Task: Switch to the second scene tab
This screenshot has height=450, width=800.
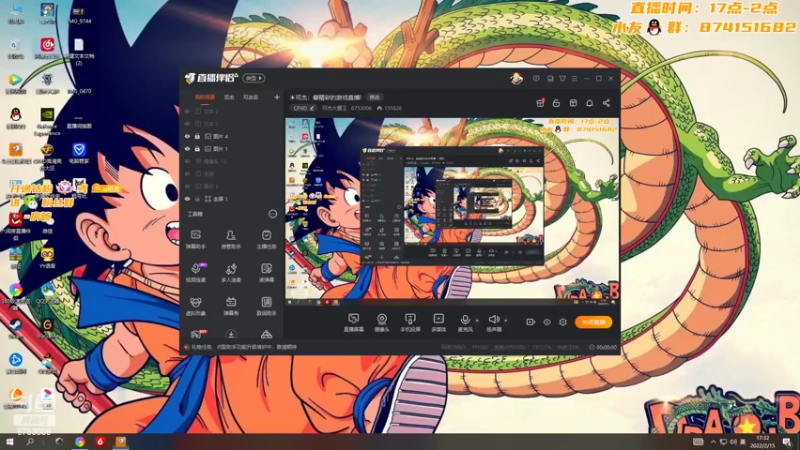Action: [229, 97]
